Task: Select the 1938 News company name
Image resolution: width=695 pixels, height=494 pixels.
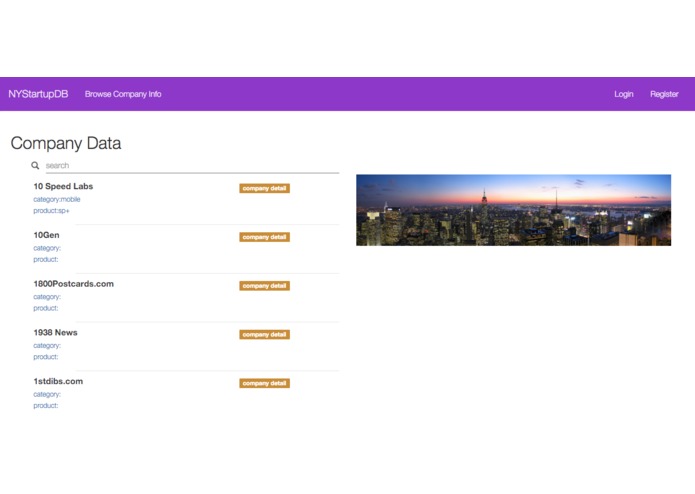Action: coord(55,333)
